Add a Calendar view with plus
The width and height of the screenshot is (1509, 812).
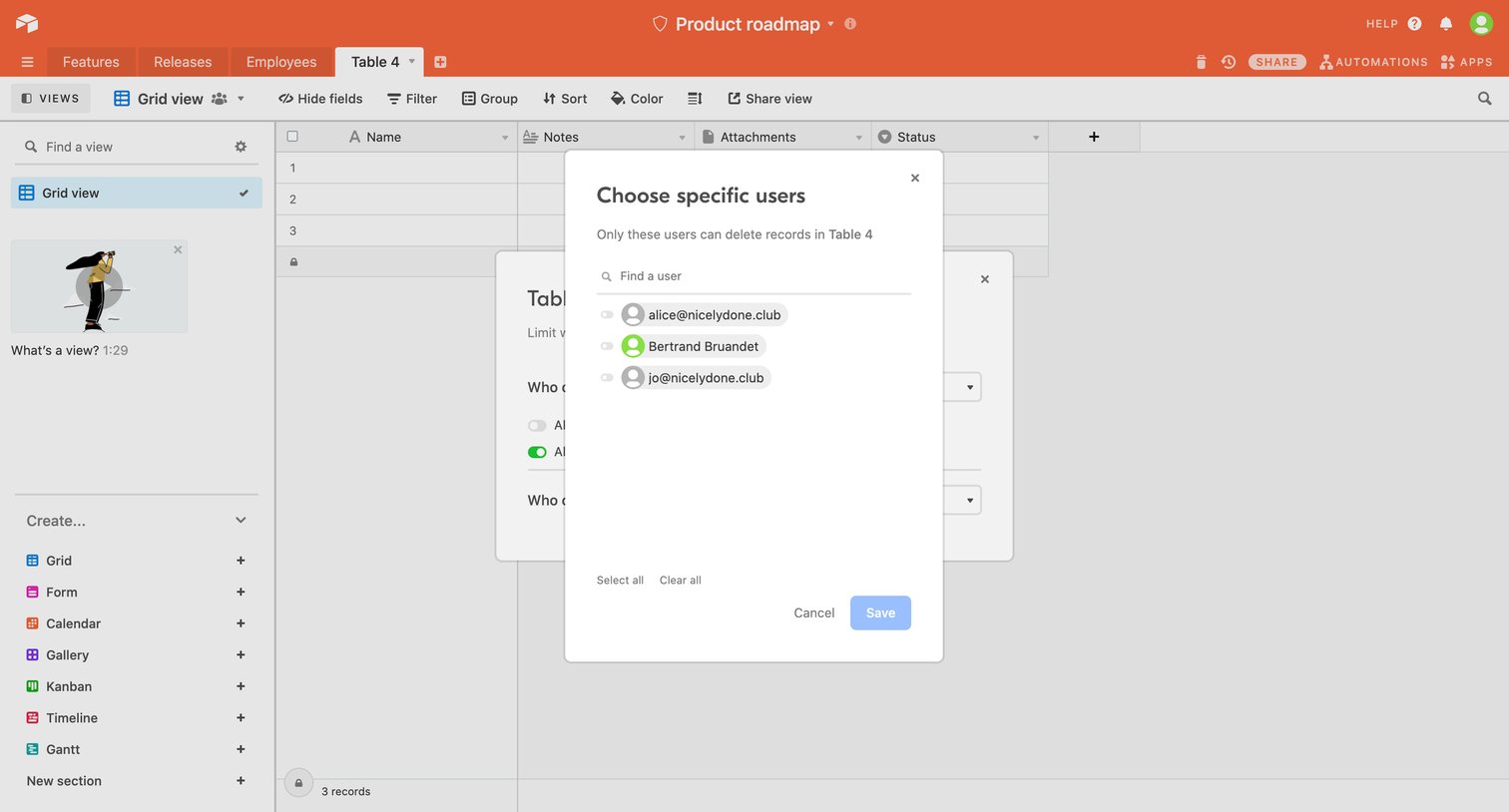[x=241, y=623]
